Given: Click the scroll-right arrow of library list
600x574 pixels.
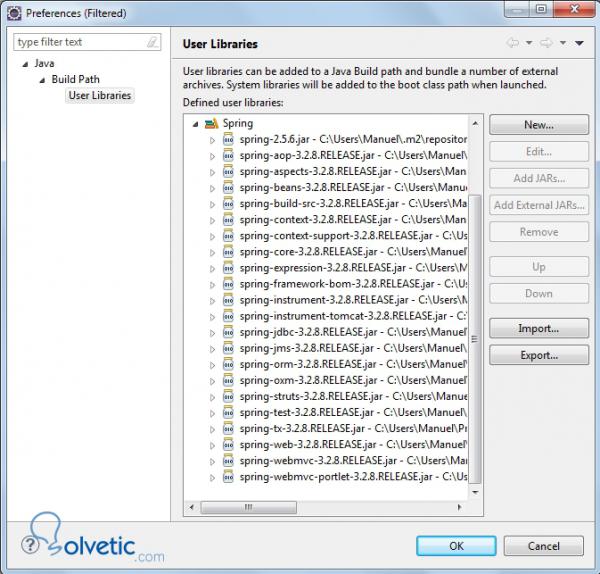Looking at the screenshot, I should pos(460,507).
